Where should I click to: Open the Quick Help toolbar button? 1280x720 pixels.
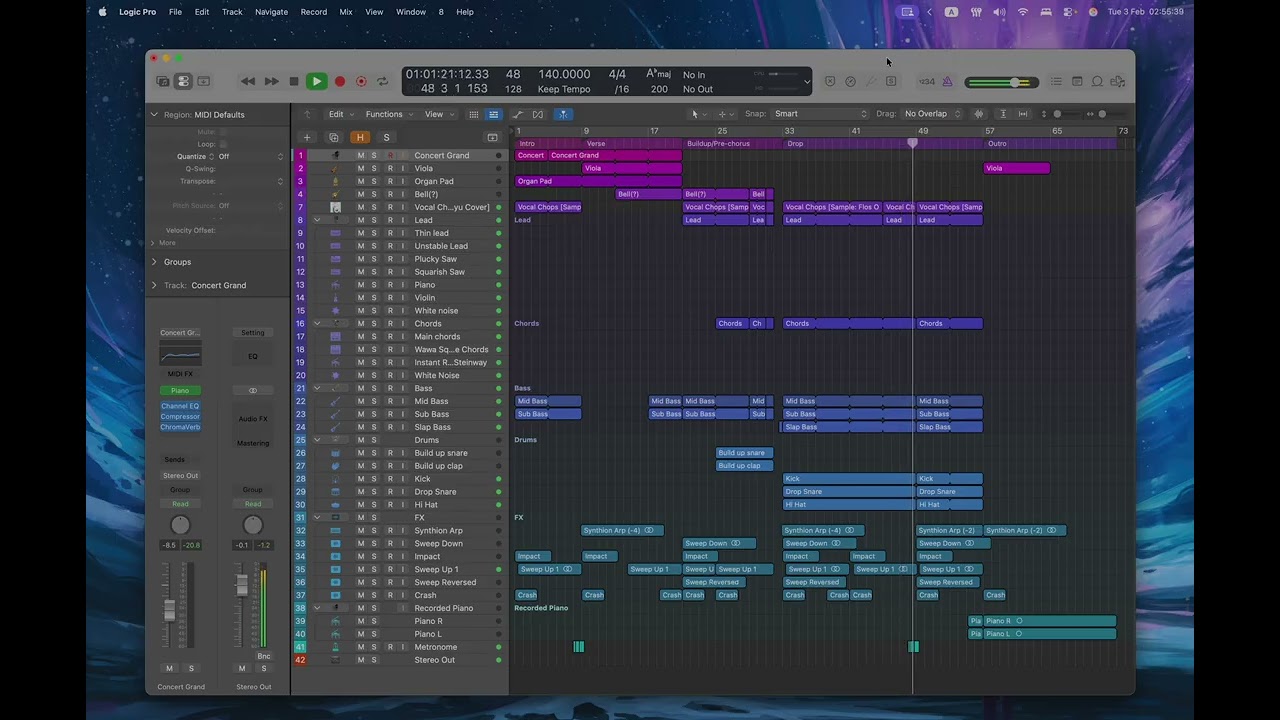(204, 81)
